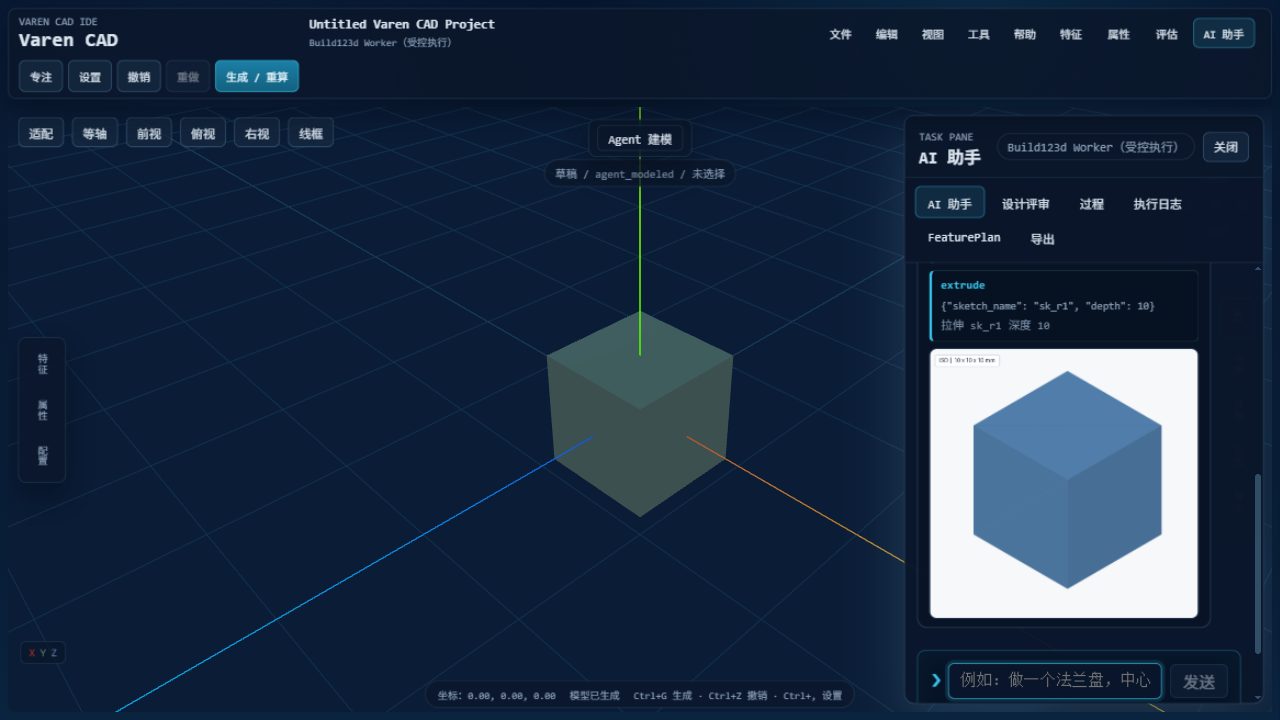Switch to 前视 front view
The image size is (1280, 720).
pos(149,133)
